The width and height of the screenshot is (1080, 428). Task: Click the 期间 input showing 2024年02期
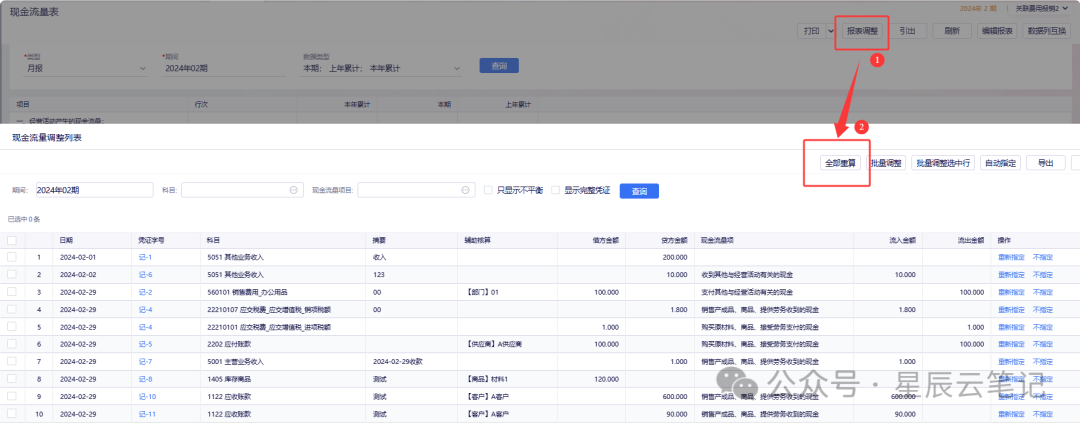pos(93,190)
